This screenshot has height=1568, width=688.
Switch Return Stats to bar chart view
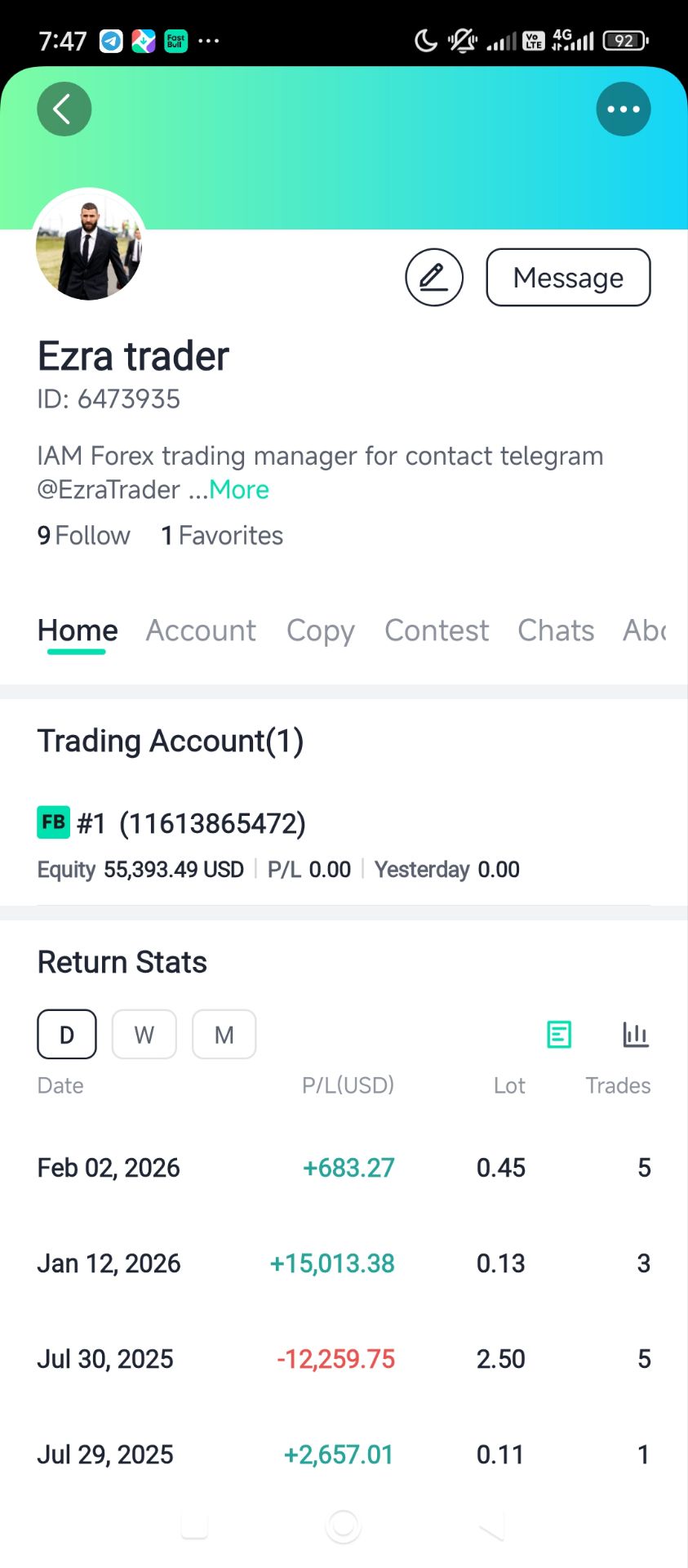point(635,1035)
